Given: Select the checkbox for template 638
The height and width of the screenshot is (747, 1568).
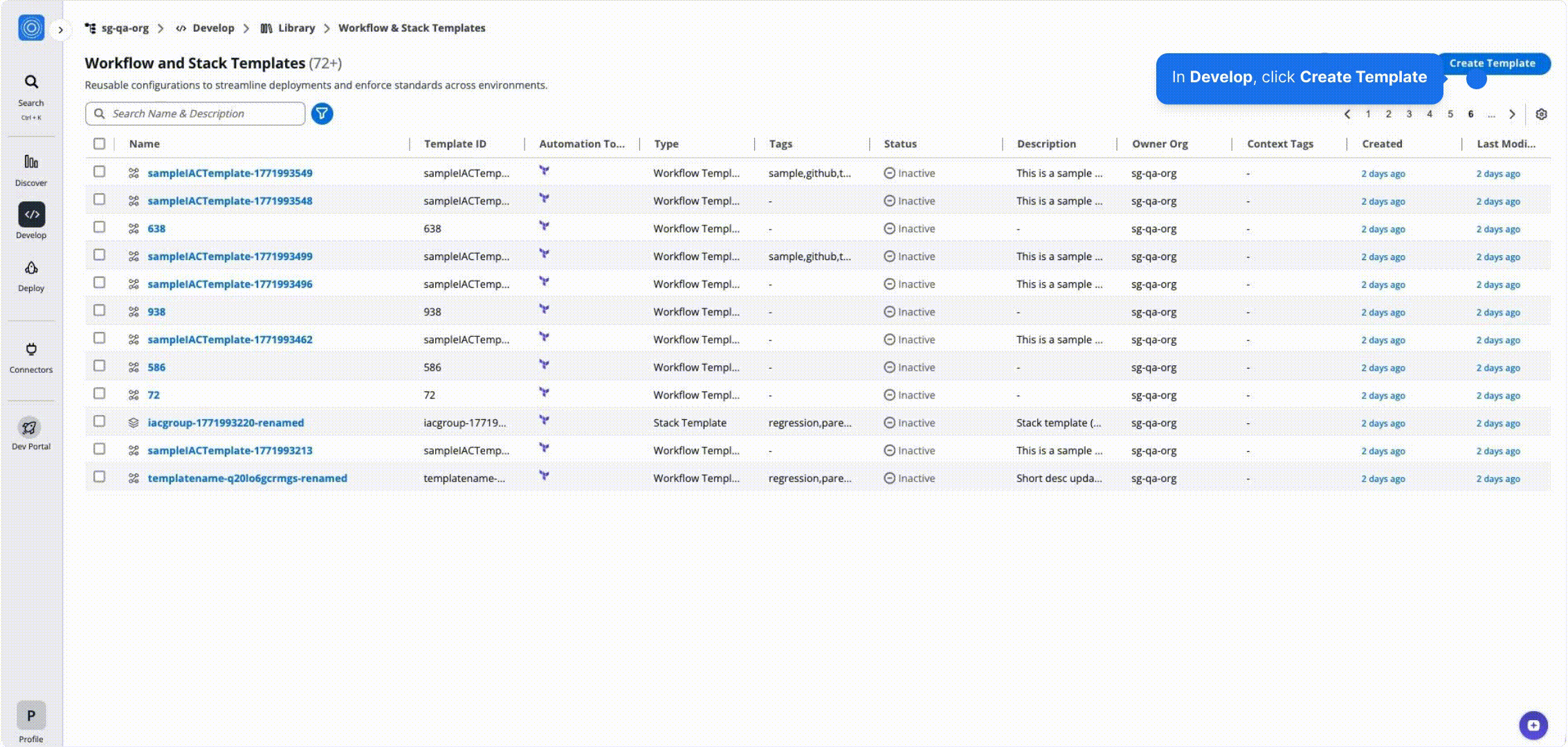Looking at the screenshot, I should (x=99, y=226).
